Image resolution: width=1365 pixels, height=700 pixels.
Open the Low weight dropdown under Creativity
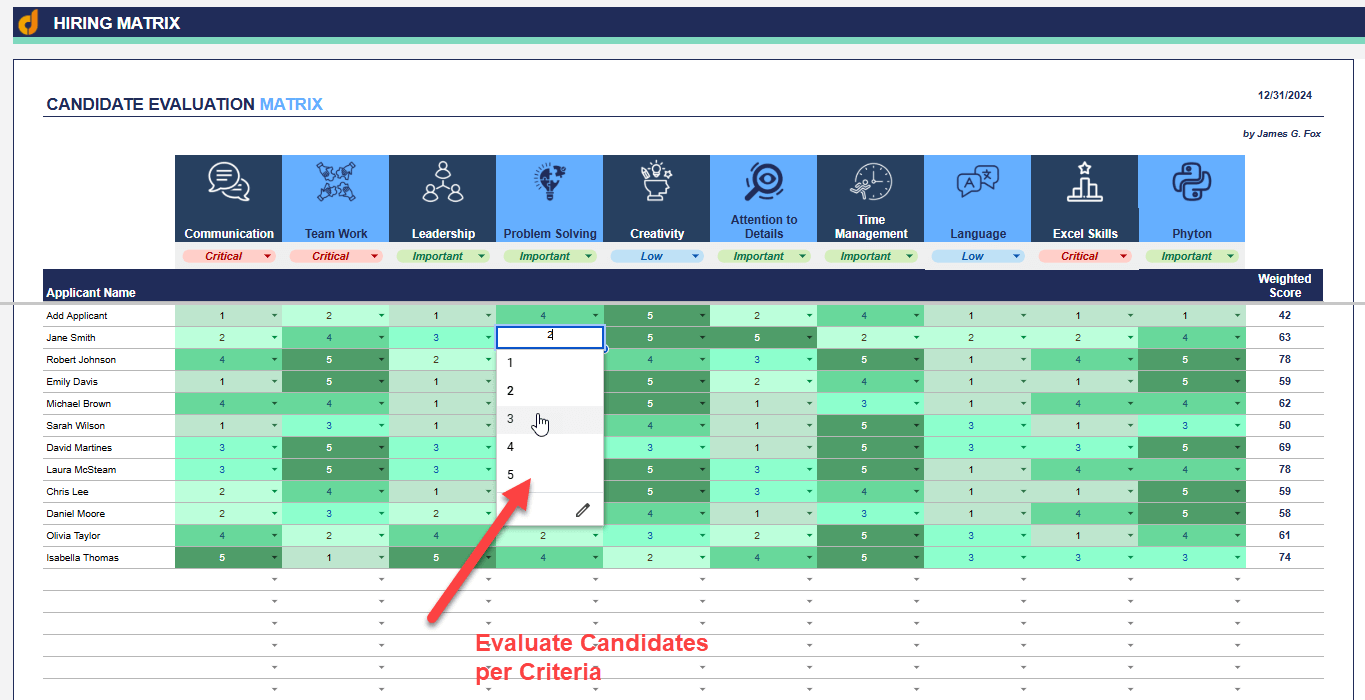(x=657, y=256)
